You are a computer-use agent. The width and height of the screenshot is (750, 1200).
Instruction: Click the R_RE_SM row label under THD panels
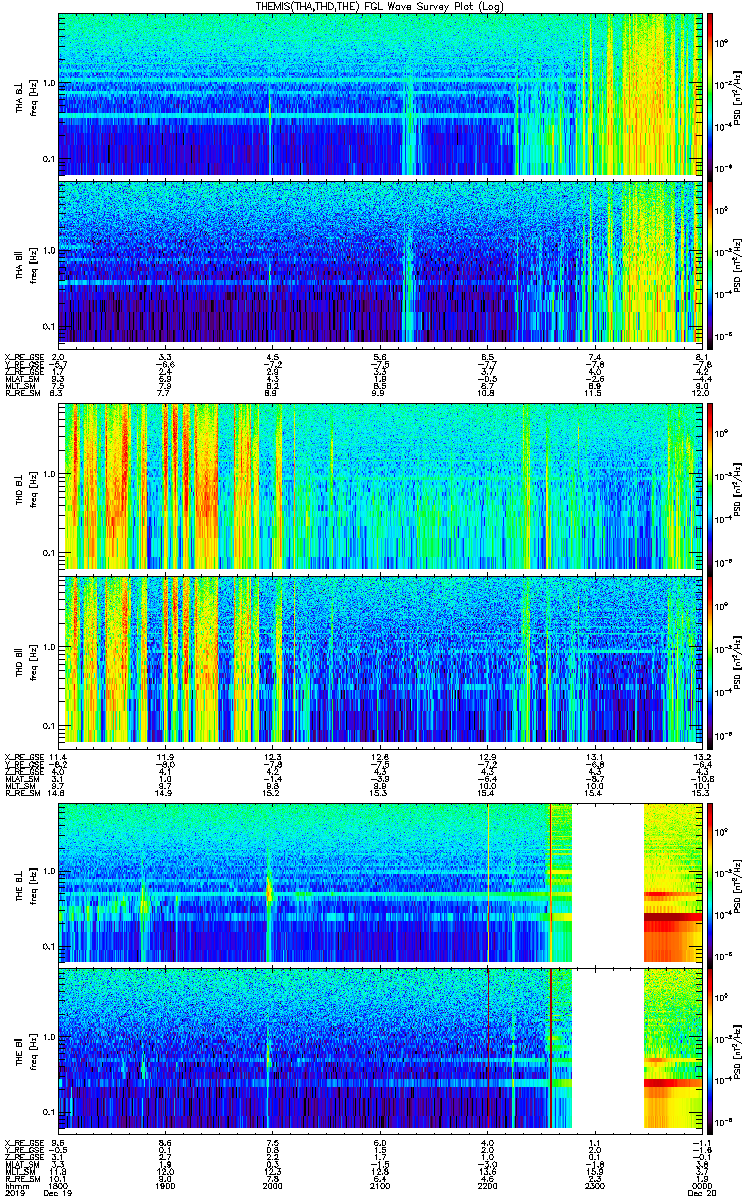[24, 795]
